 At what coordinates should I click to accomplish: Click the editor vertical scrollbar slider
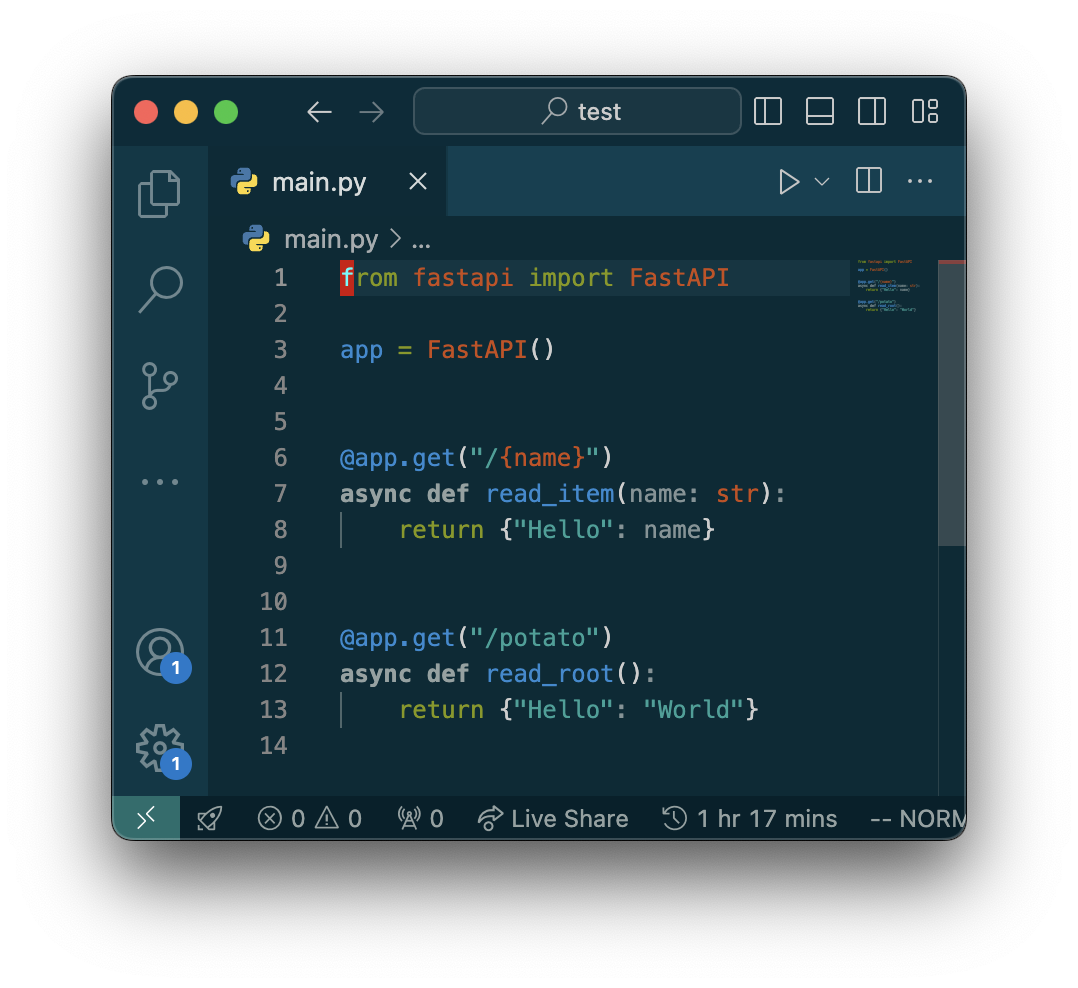[951, 403]
